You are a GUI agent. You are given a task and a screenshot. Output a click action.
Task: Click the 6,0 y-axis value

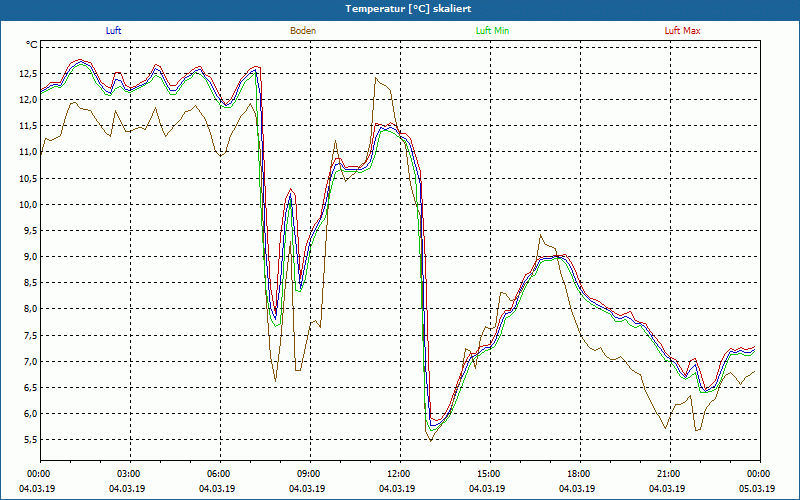click(30, 413)
